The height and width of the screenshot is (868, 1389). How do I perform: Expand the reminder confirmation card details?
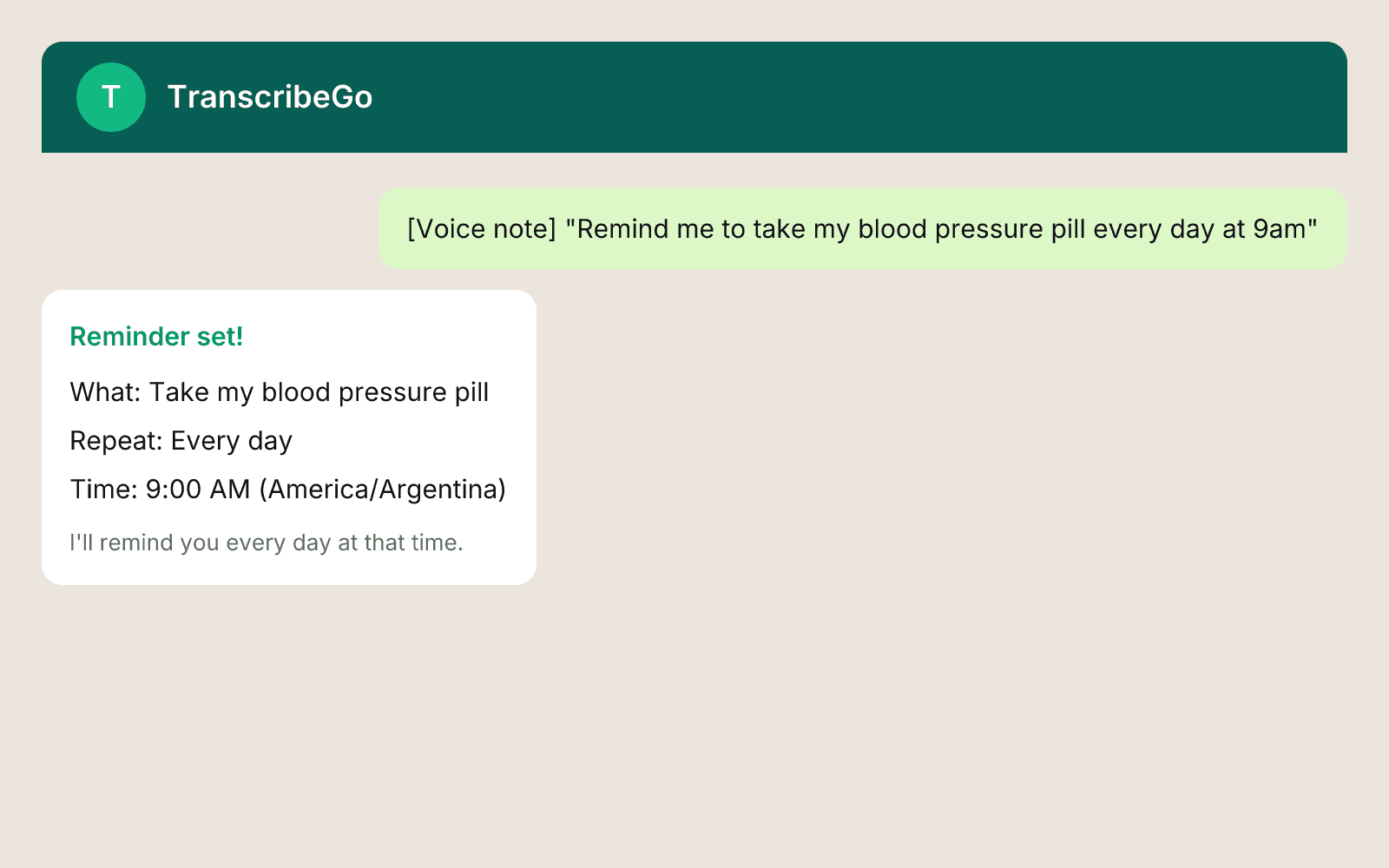point(289,434)
